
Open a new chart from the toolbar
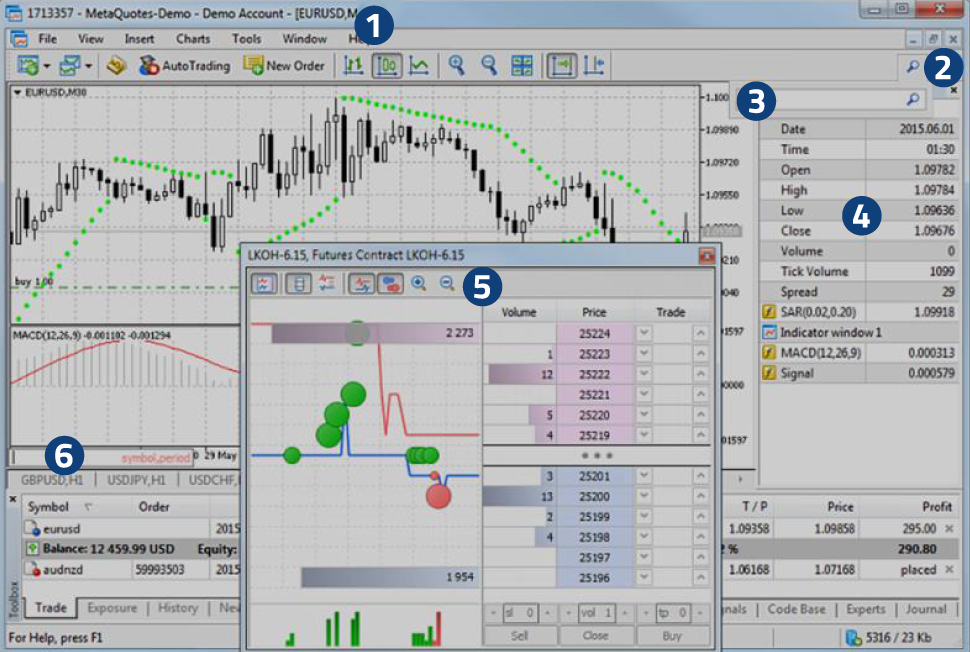(28, 65)
